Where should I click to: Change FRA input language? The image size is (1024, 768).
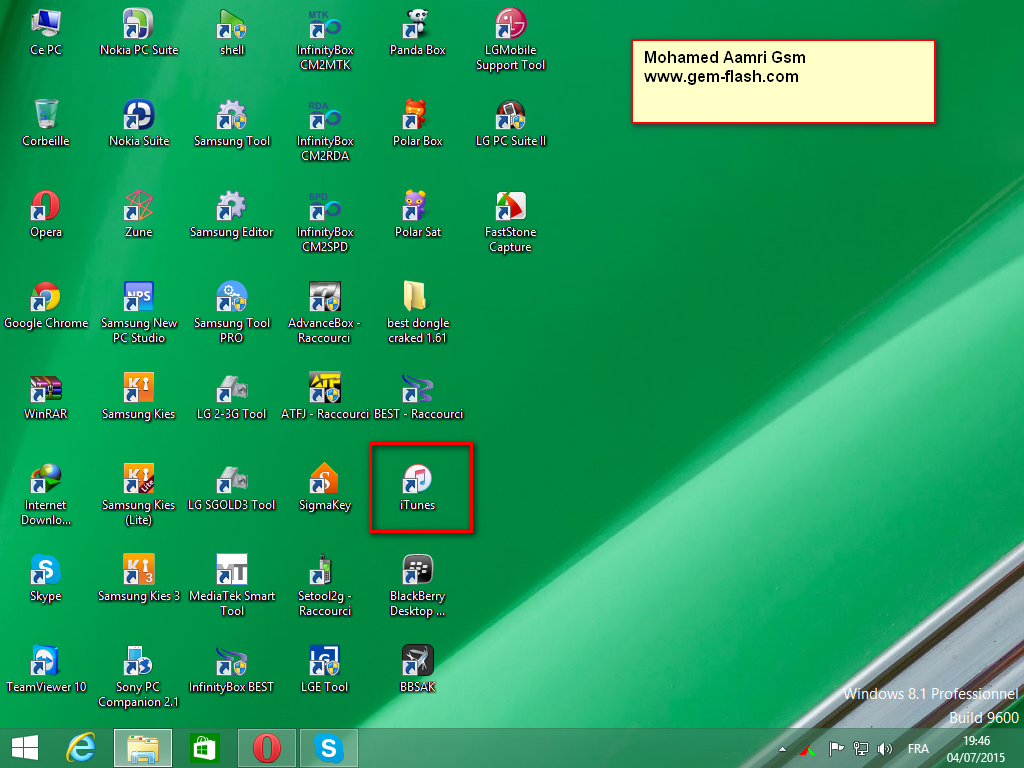(918, 748)
